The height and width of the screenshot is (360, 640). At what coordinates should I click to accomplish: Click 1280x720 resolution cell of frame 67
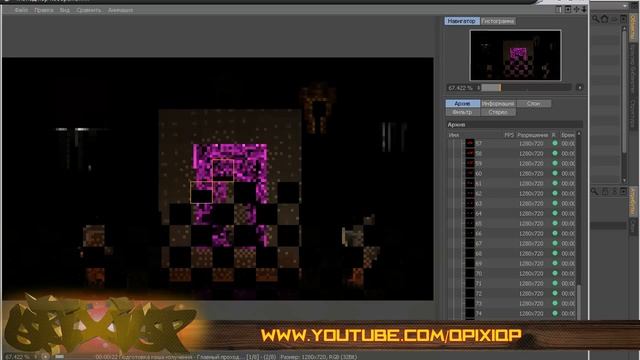click(x=531, y=244)
